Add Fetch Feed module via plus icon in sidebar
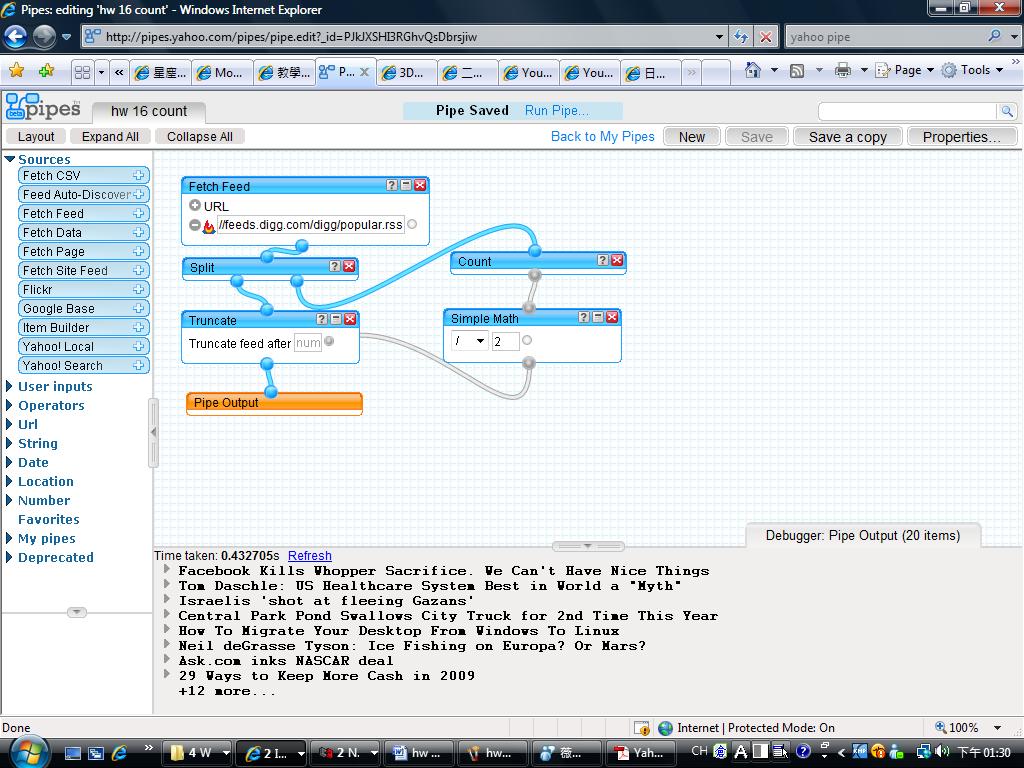 (138, 213)
